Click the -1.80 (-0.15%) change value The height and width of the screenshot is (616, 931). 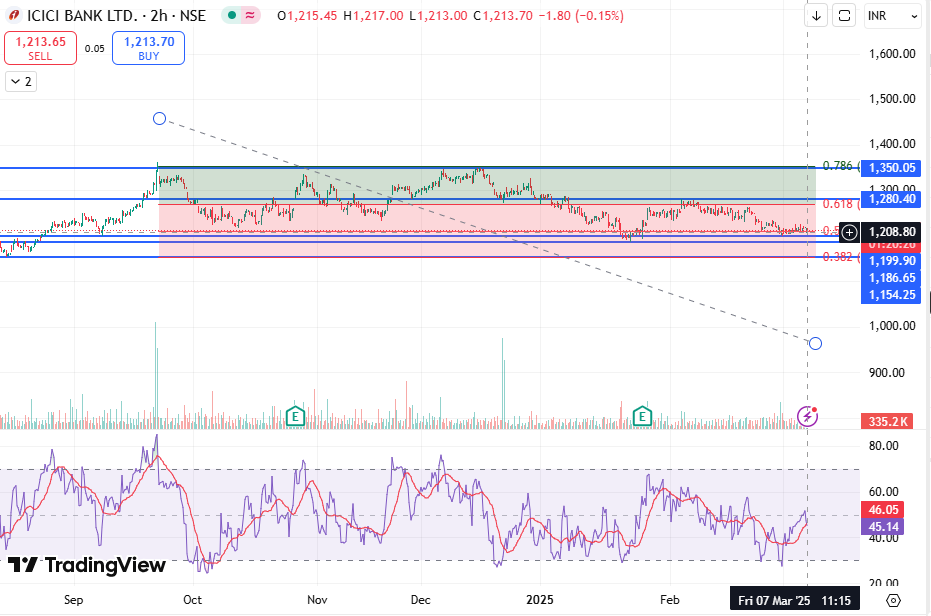click(581, 15)
